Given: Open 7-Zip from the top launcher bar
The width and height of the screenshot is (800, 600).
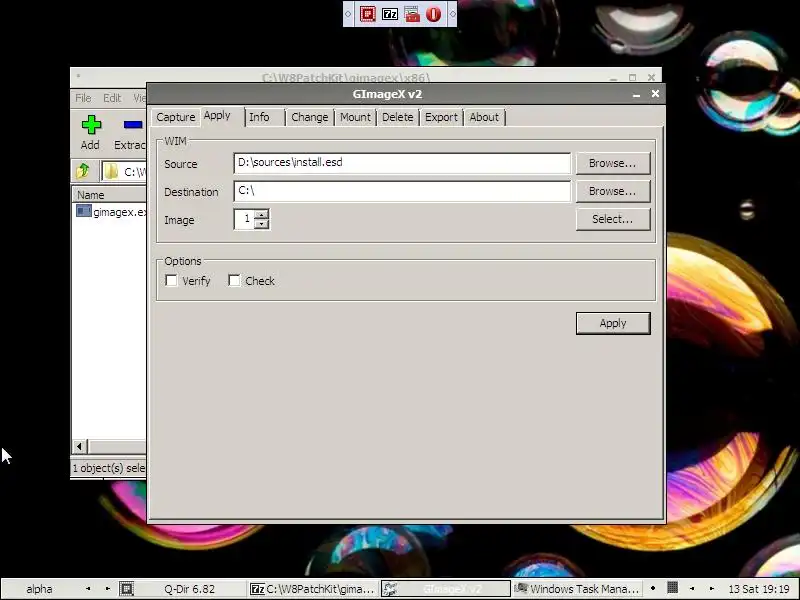Looking at the screenshot, I should 390,14.
